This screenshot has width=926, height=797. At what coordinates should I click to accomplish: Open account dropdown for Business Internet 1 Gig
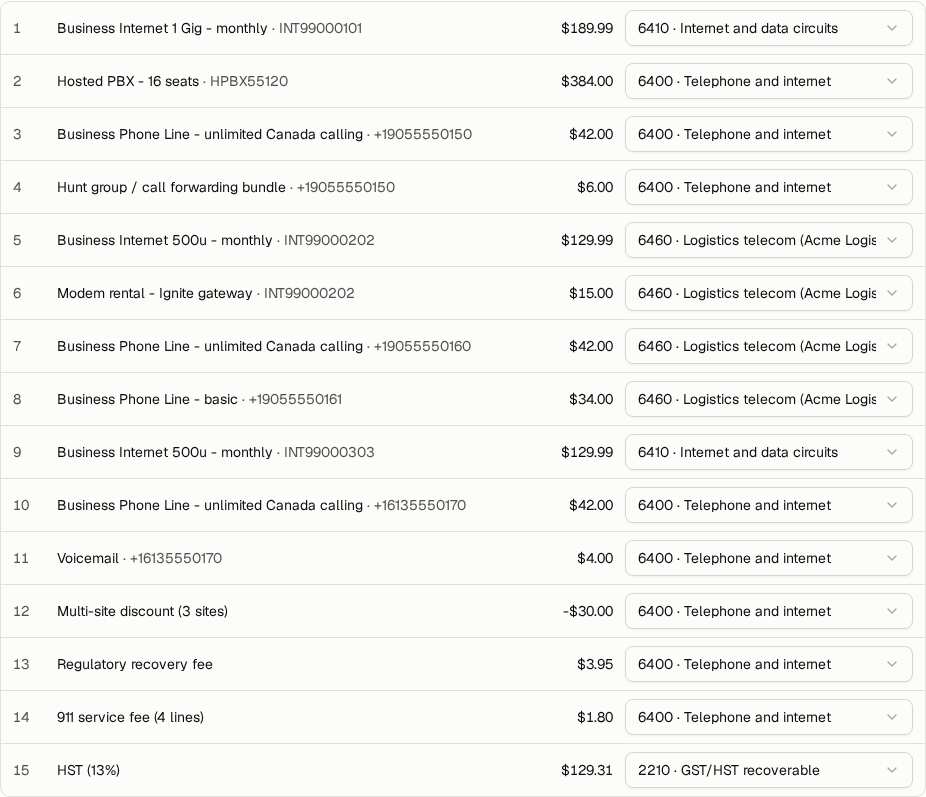(768, 28)
